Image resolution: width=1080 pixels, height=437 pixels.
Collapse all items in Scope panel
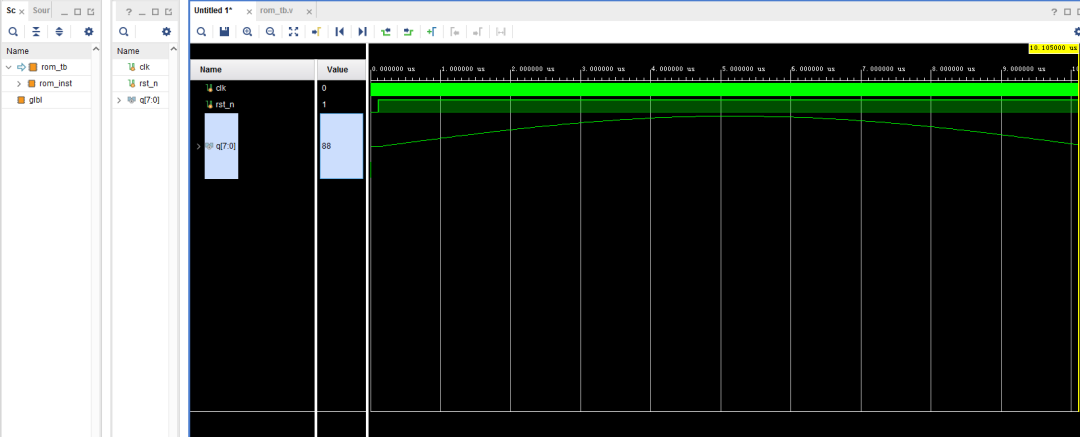[x=36, y=32]
